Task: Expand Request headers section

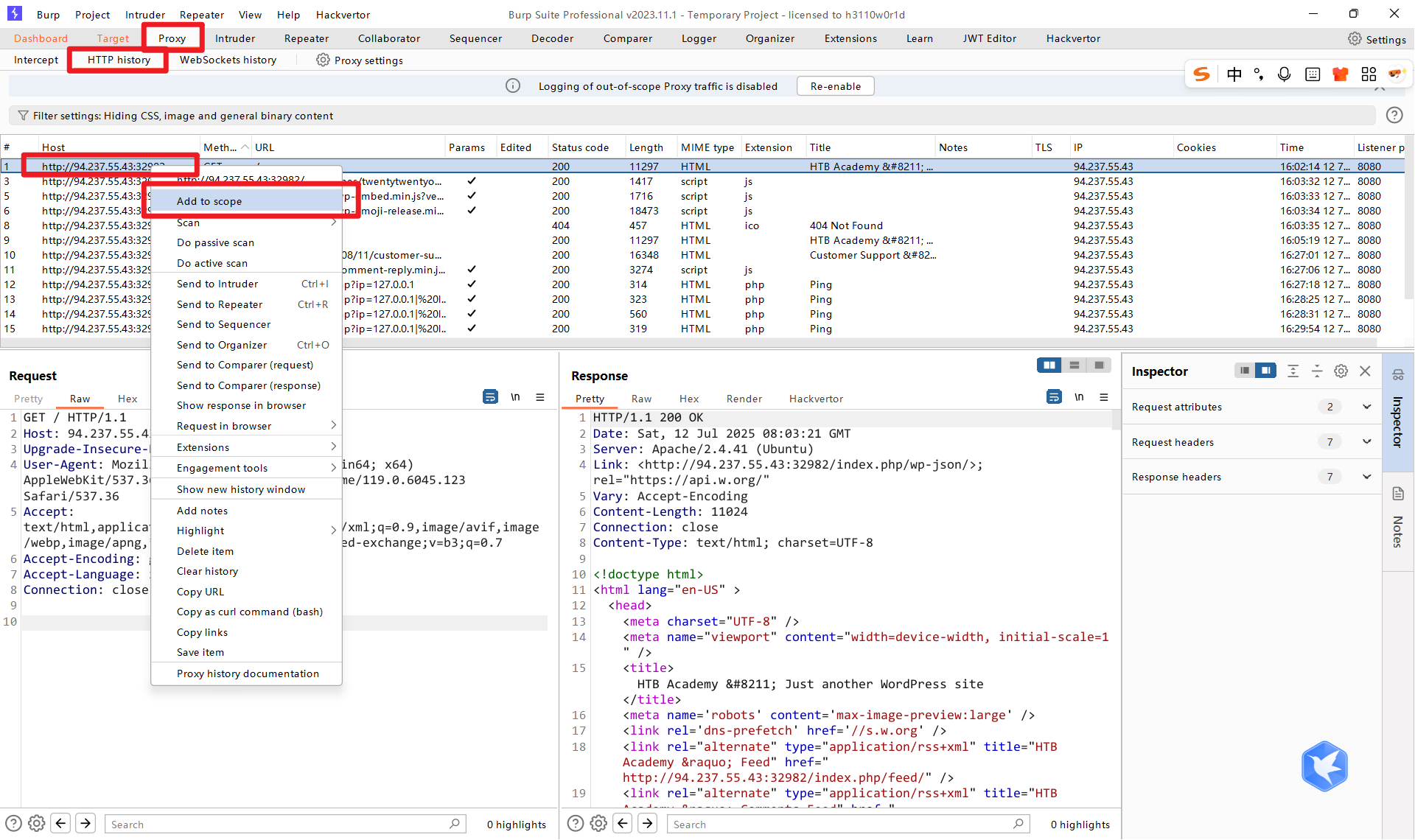Action: (x=1366, y=442)
